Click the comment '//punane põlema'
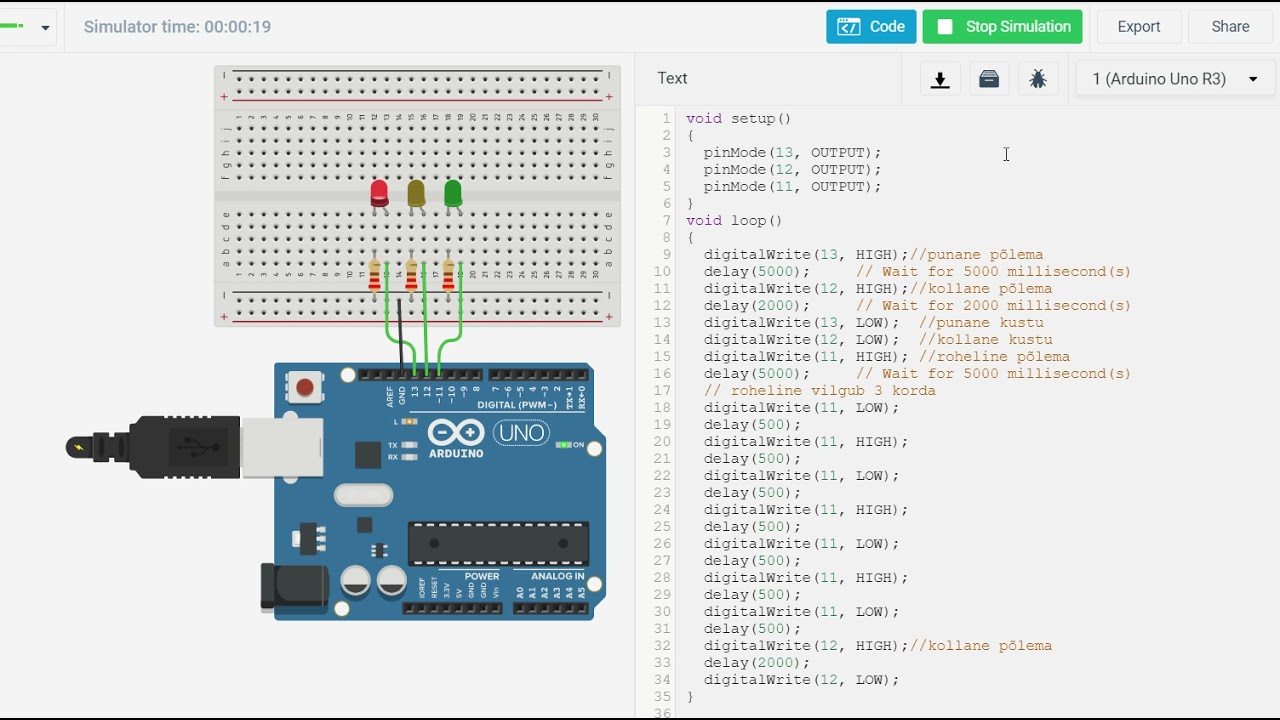This screenshot has width=1280, height=720. pyautogui.click(x=976, y=254)
